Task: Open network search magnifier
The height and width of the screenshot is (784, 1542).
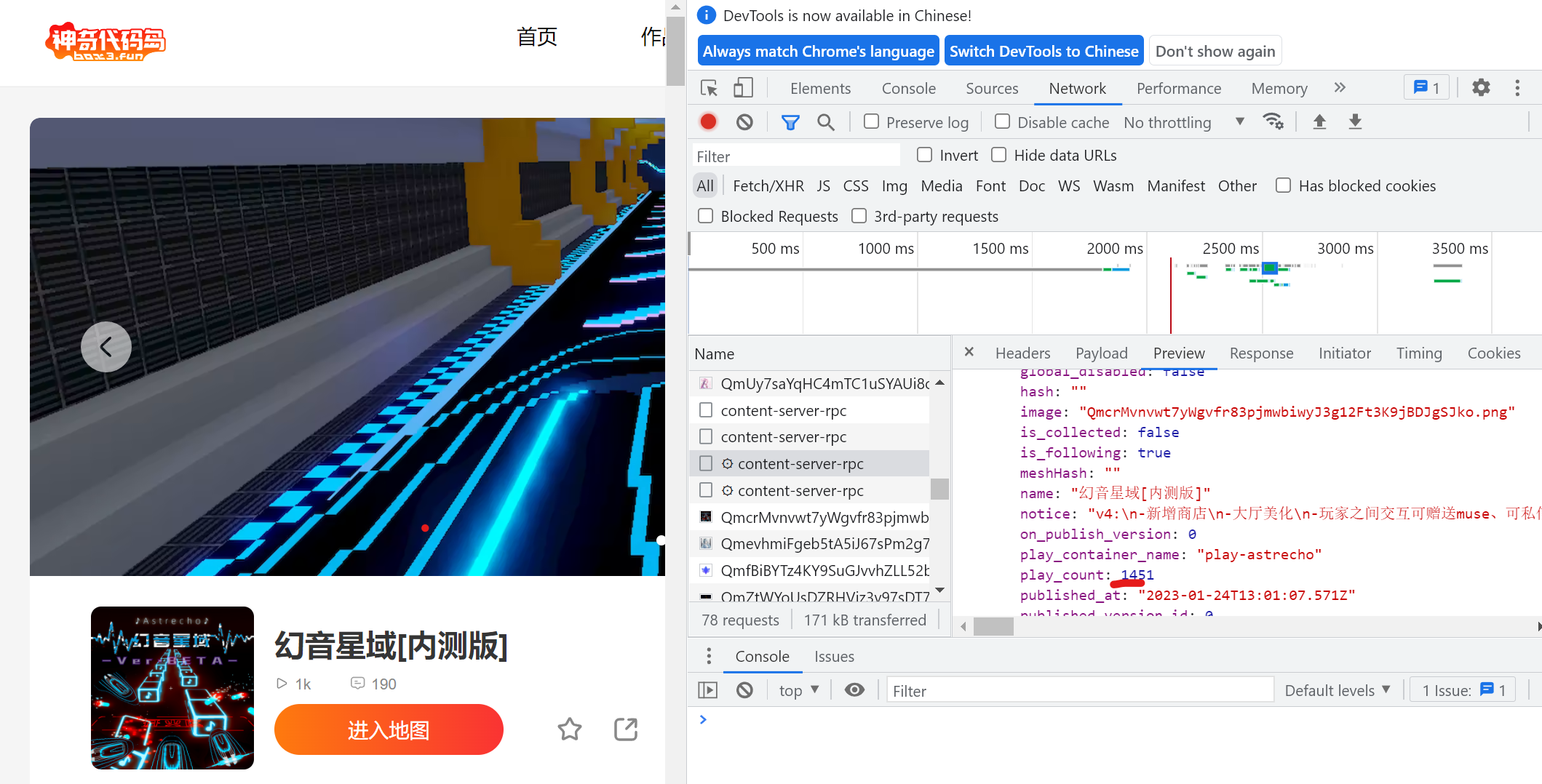Action: point(825,122)
